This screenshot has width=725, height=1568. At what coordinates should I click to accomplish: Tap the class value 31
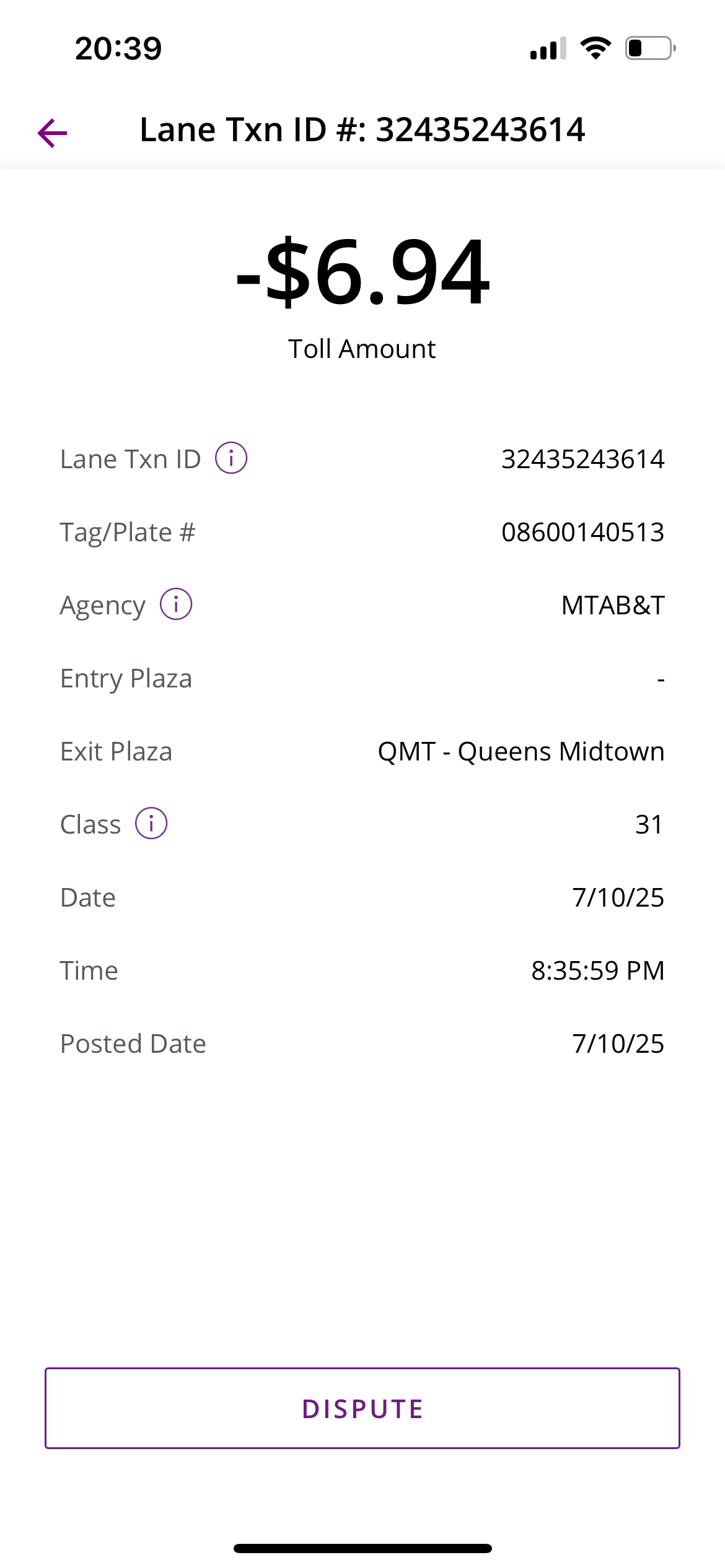[x=649, y=825]
